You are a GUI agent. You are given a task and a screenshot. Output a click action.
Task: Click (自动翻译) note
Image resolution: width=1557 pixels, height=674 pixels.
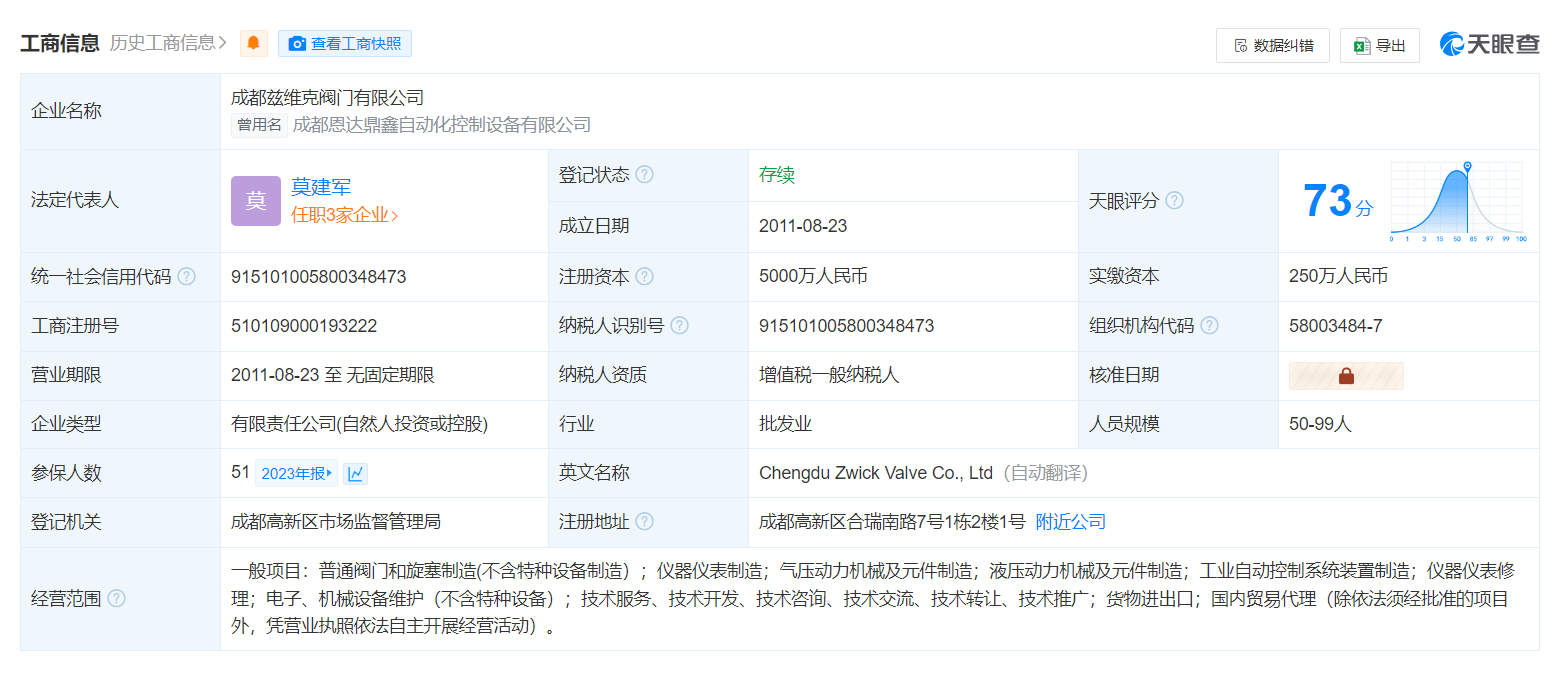click(1044, 473)
